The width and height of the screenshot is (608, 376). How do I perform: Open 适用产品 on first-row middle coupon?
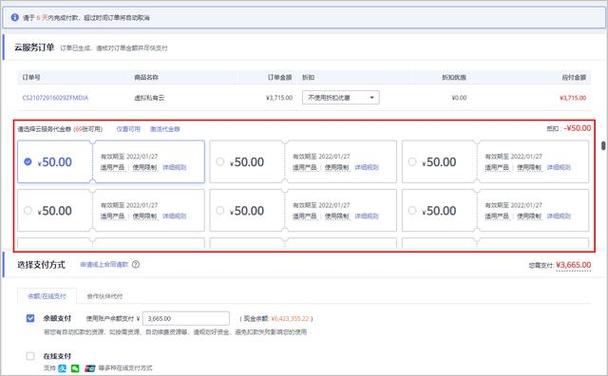(x=305, y=167)
